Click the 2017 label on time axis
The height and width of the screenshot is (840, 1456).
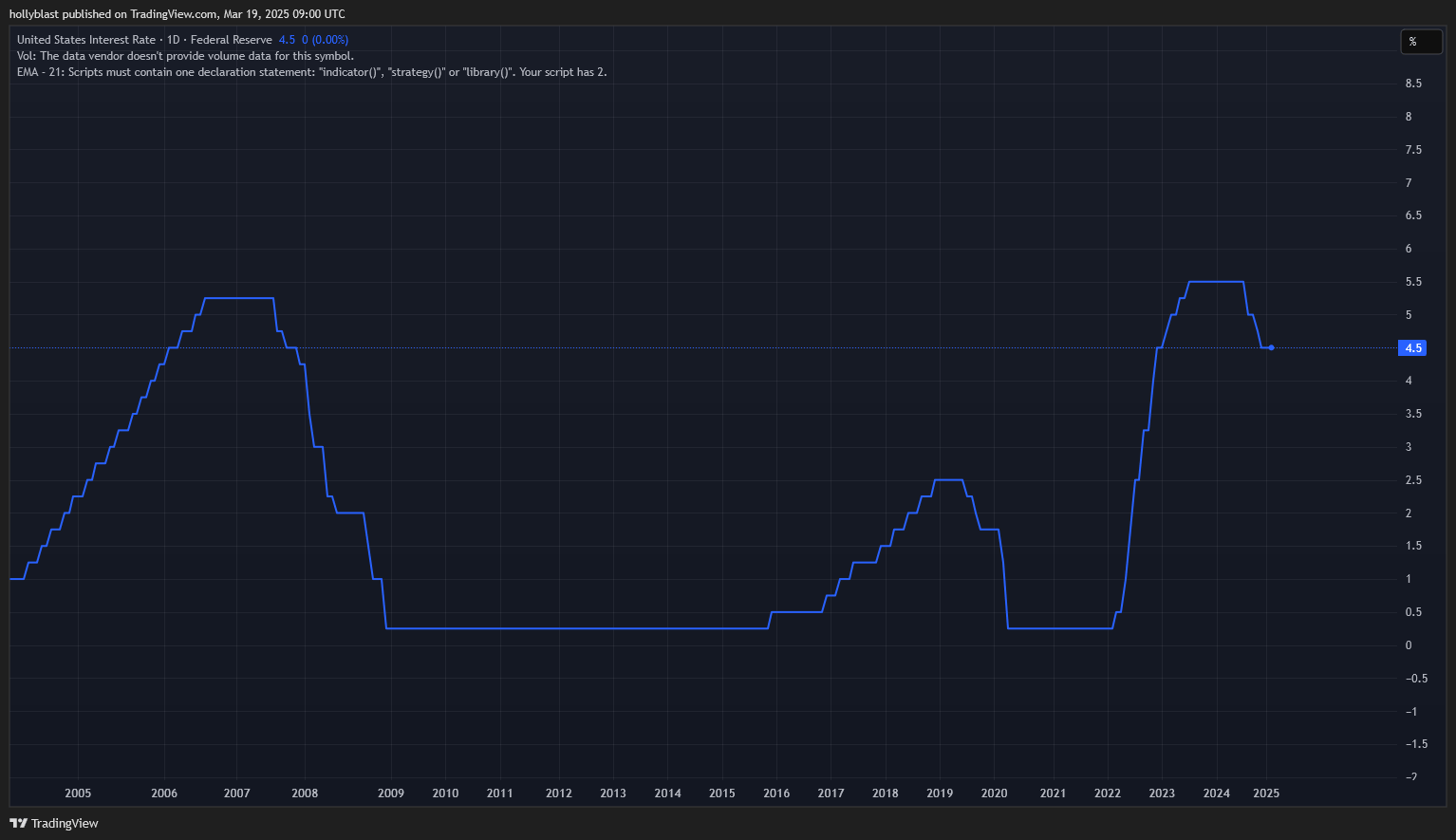point(831,793)
